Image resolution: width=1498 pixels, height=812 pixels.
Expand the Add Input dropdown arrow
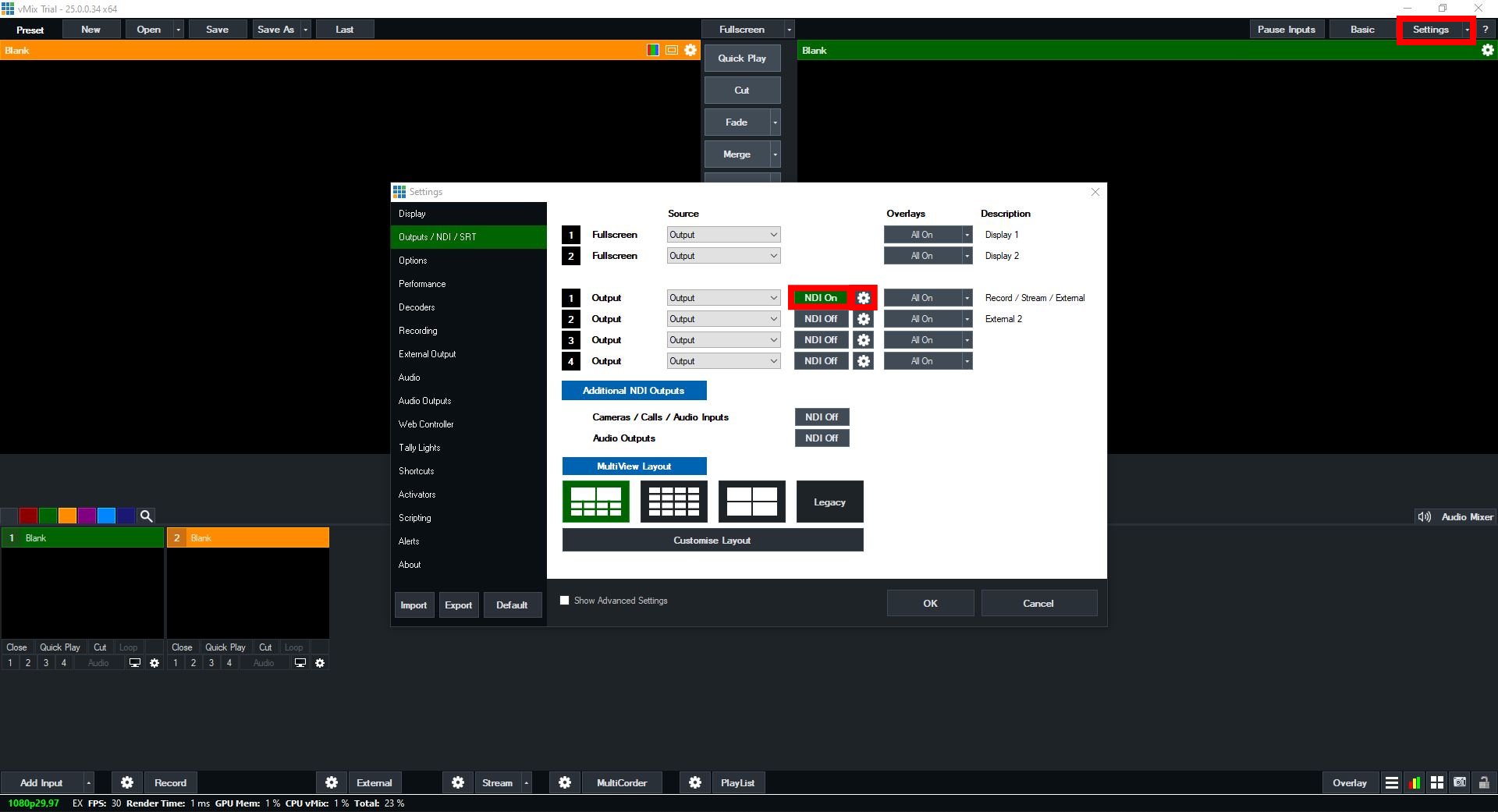point(89,782)
